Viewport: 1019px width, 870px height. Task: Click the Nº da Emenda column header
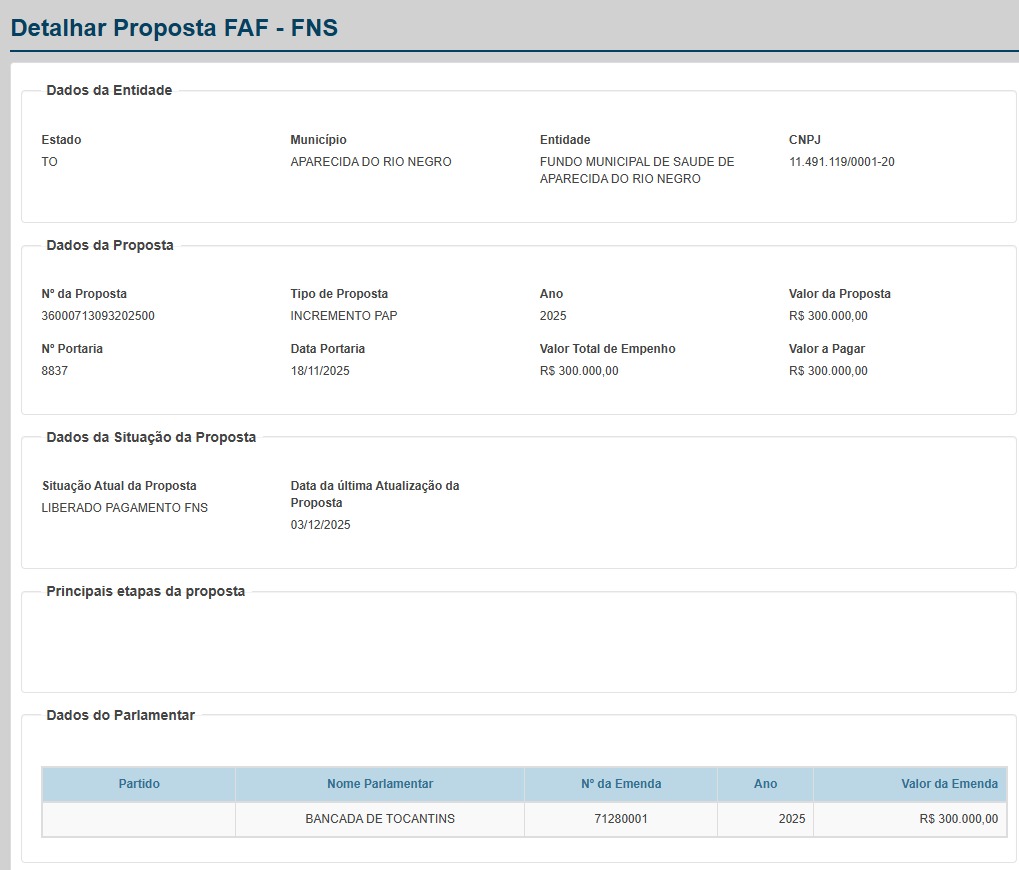point(621,784)
